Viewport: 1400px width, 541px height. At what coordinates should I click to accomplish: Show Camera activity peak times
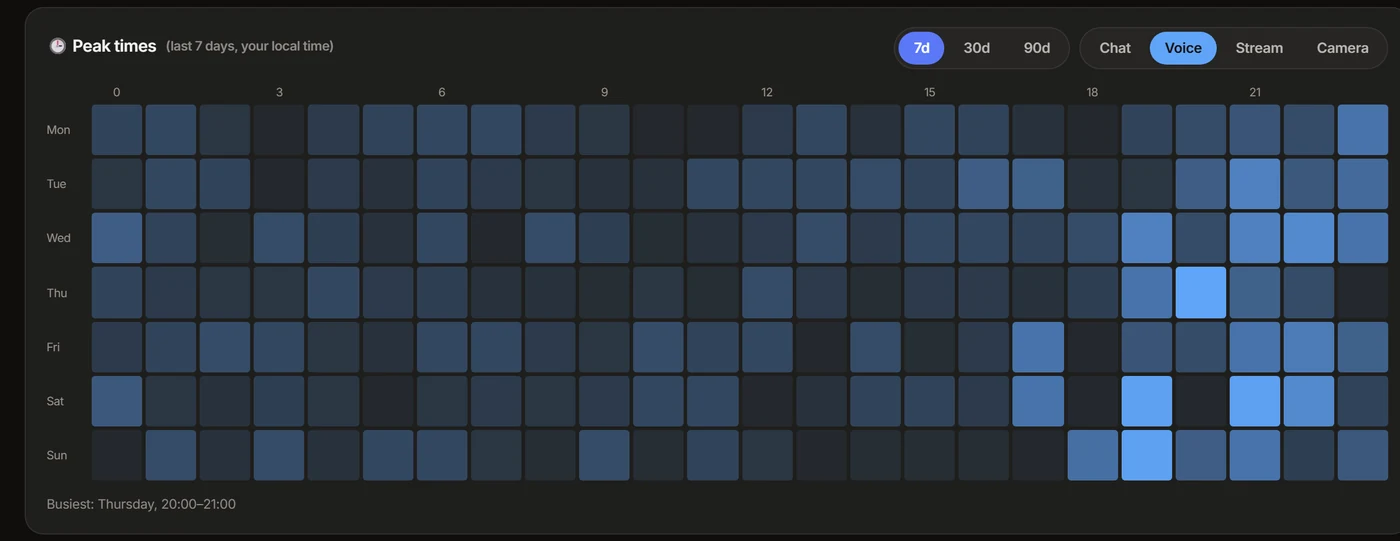click(1343, 48)
